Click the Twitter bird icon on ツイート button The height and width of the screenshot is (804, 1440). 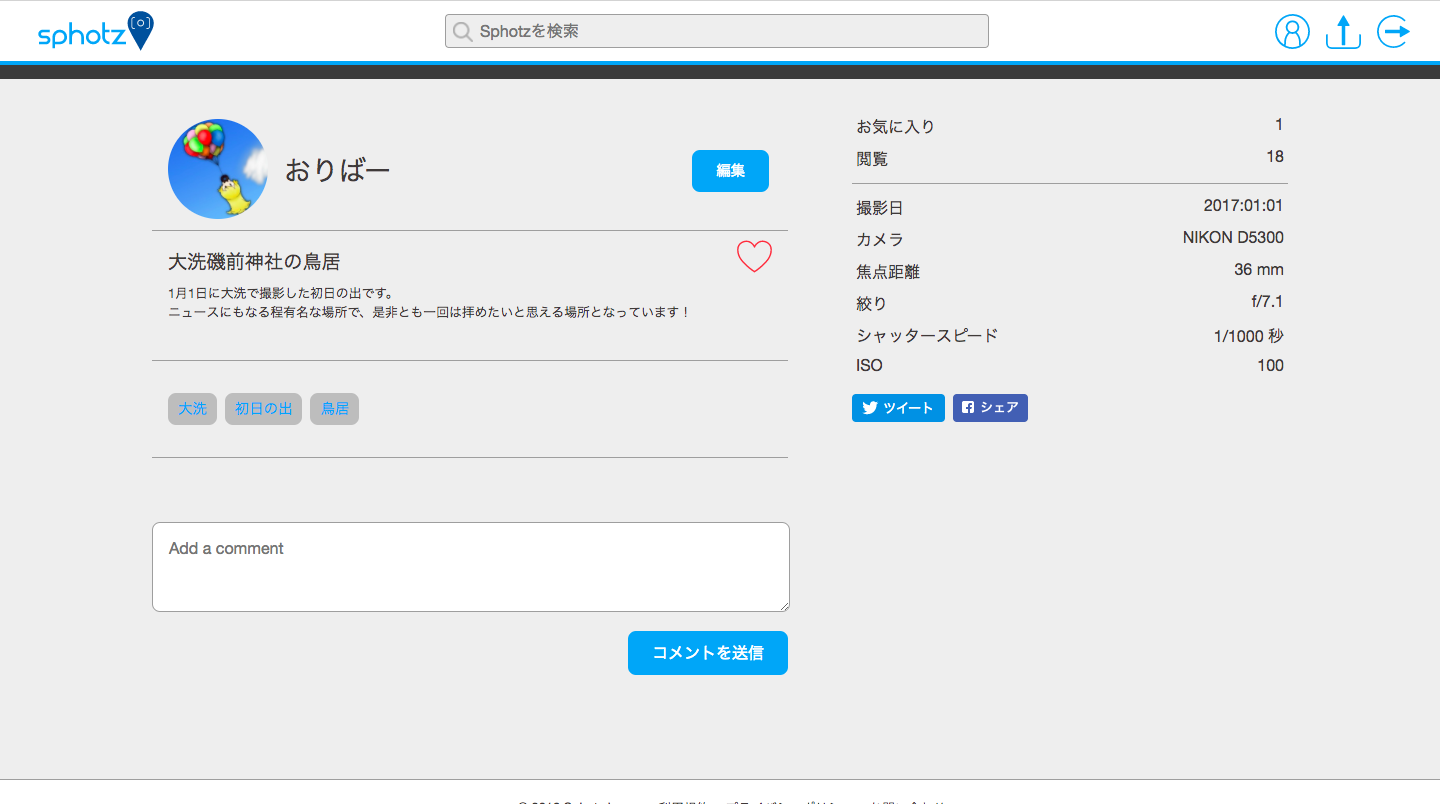[x=868, y=407]
